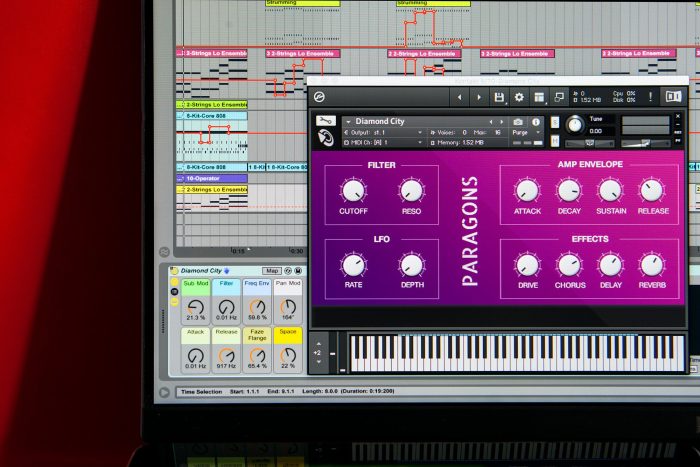This screenshot has height=467, width=700.
Task: Open the Kontakt logo menu
Action: tap(319, 96)
